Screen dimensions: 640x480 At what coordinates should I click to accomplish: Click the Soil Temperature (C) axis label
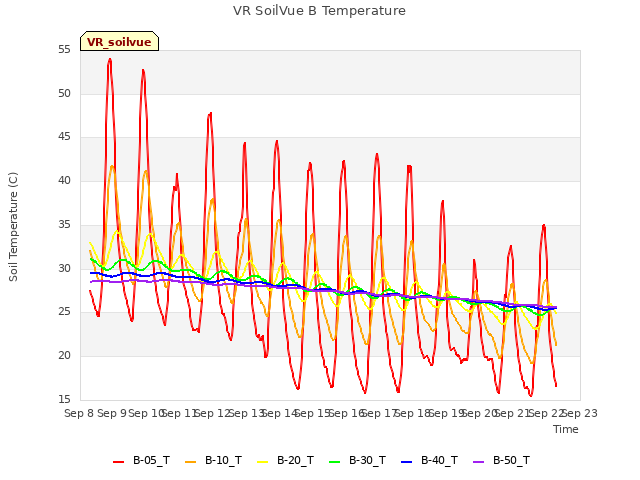(13, 227)
